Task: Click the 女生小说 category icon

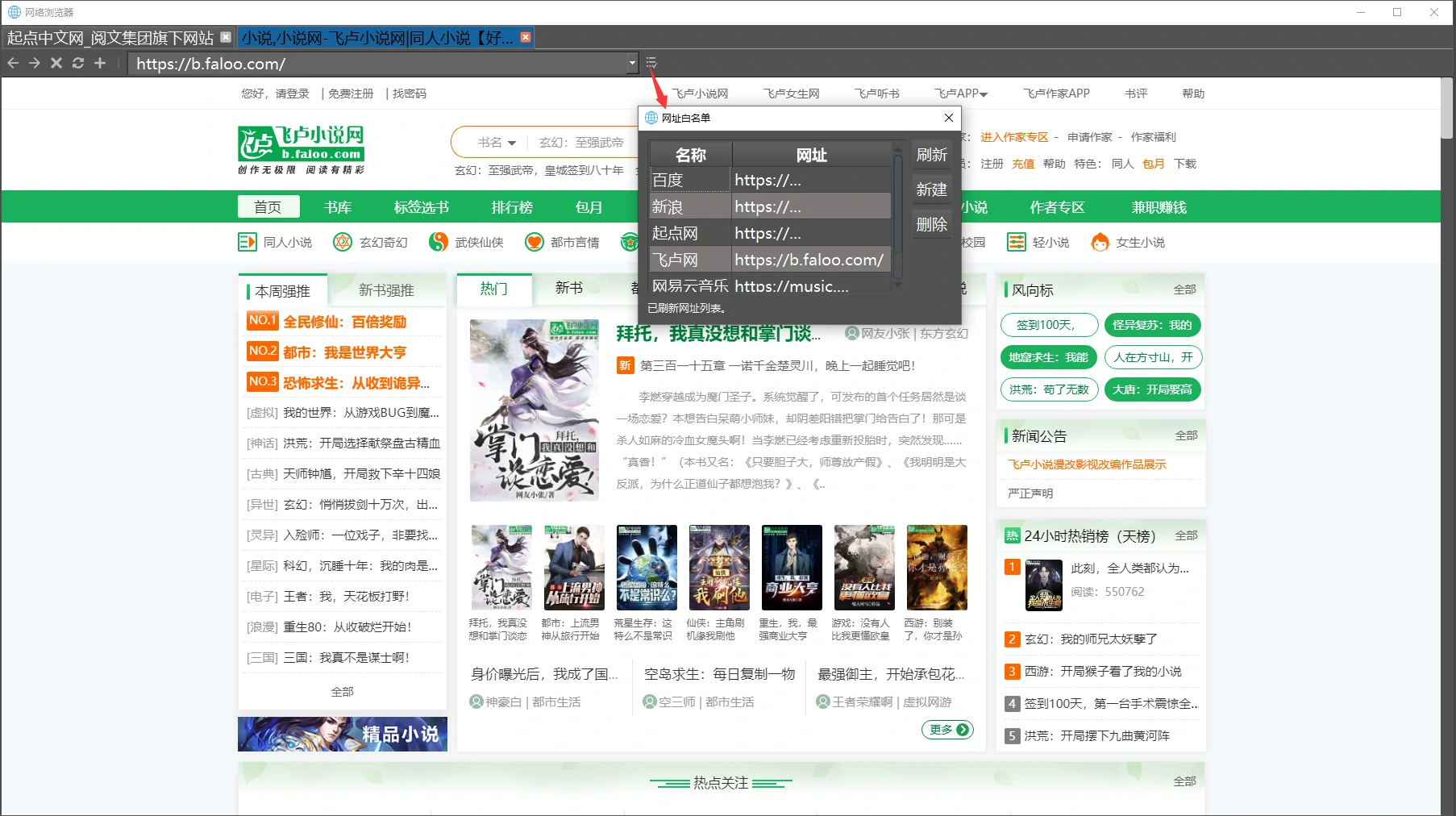Action: tap(1100, 242)
